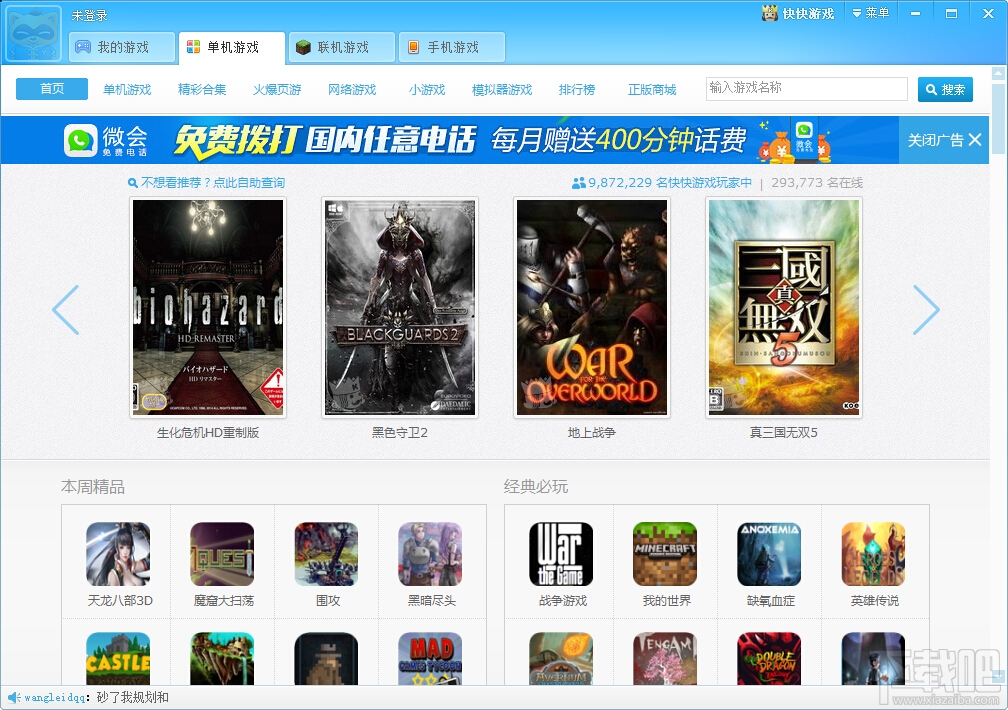1008x710 pixels.
Task: Open War for the Overworld cover
Action: point(592,307)
